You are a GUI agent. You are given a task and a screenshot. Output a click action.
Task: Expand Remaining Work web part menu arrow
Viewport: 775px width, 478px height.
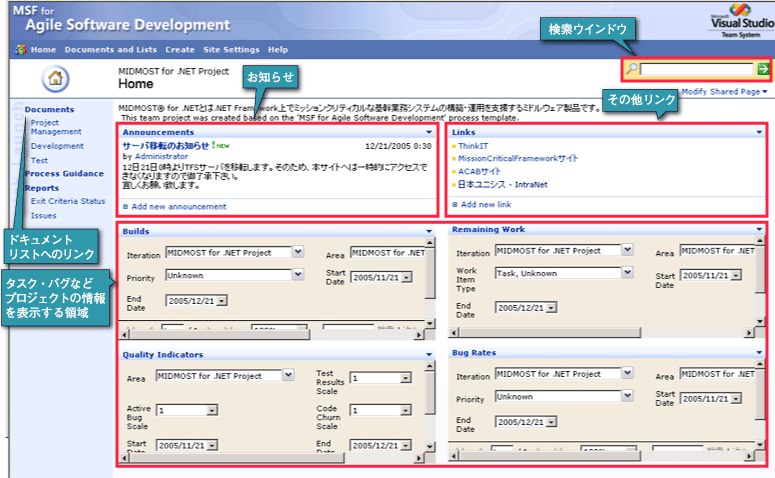click(x=759, y=229)
